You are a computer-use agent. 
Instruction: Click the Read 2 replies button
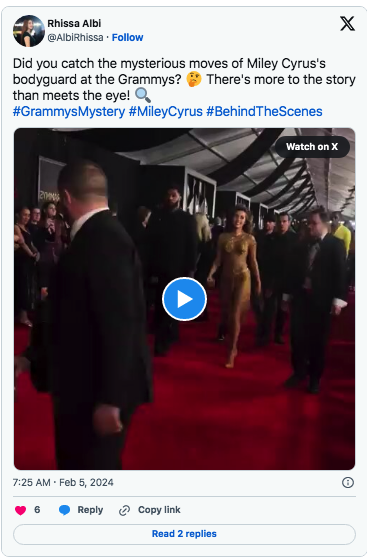tap(184, 534)
